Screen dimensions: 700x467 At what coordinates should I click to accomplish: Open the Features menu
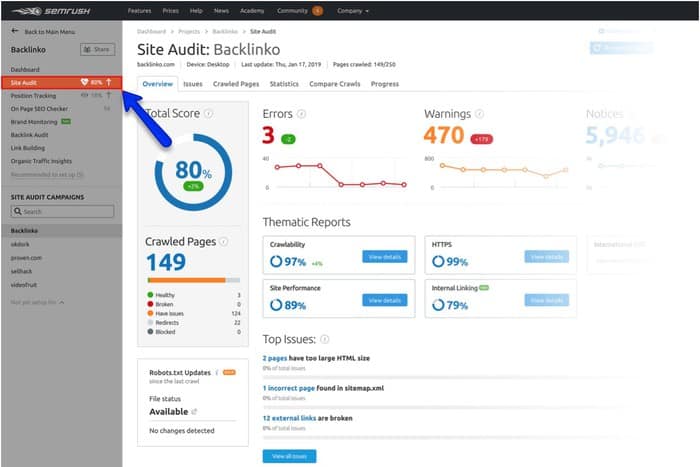coord(139,11)
